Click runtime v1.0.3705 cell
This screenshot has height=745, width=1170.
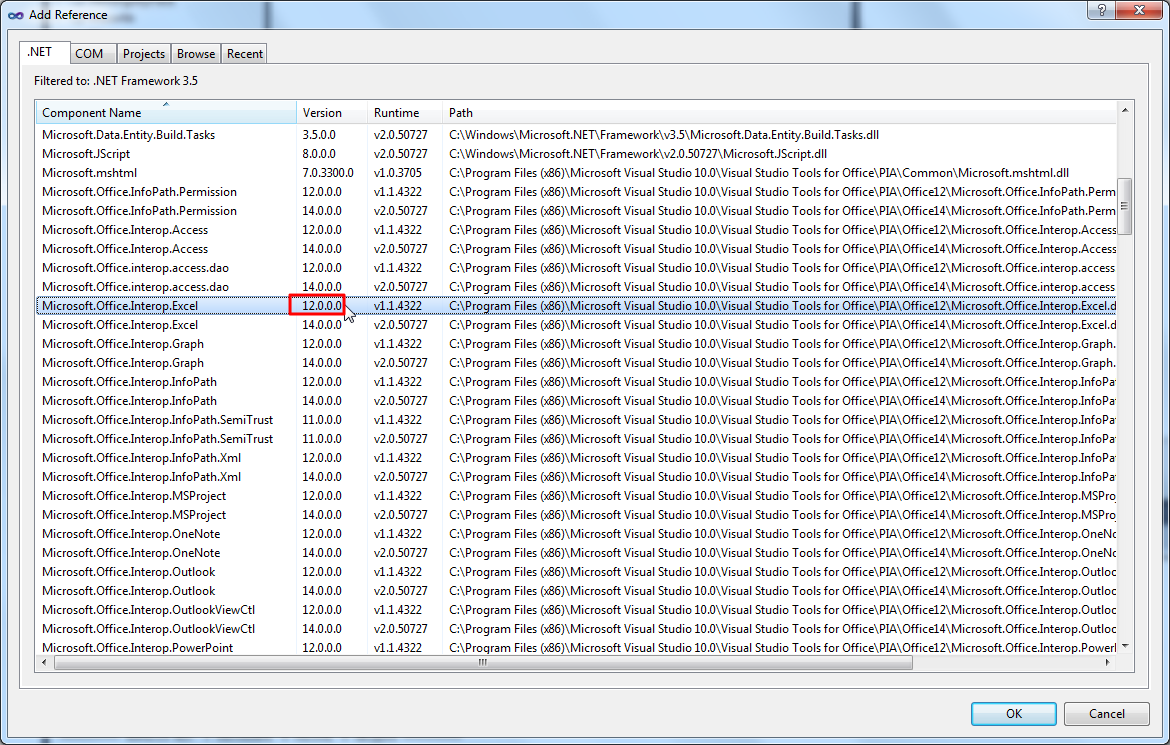[x=398, y=173]
